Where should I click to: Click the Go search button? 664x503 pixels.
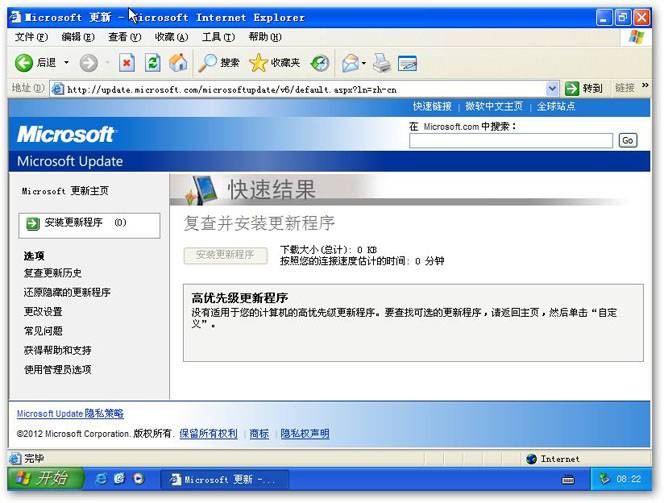click(628, 141)
